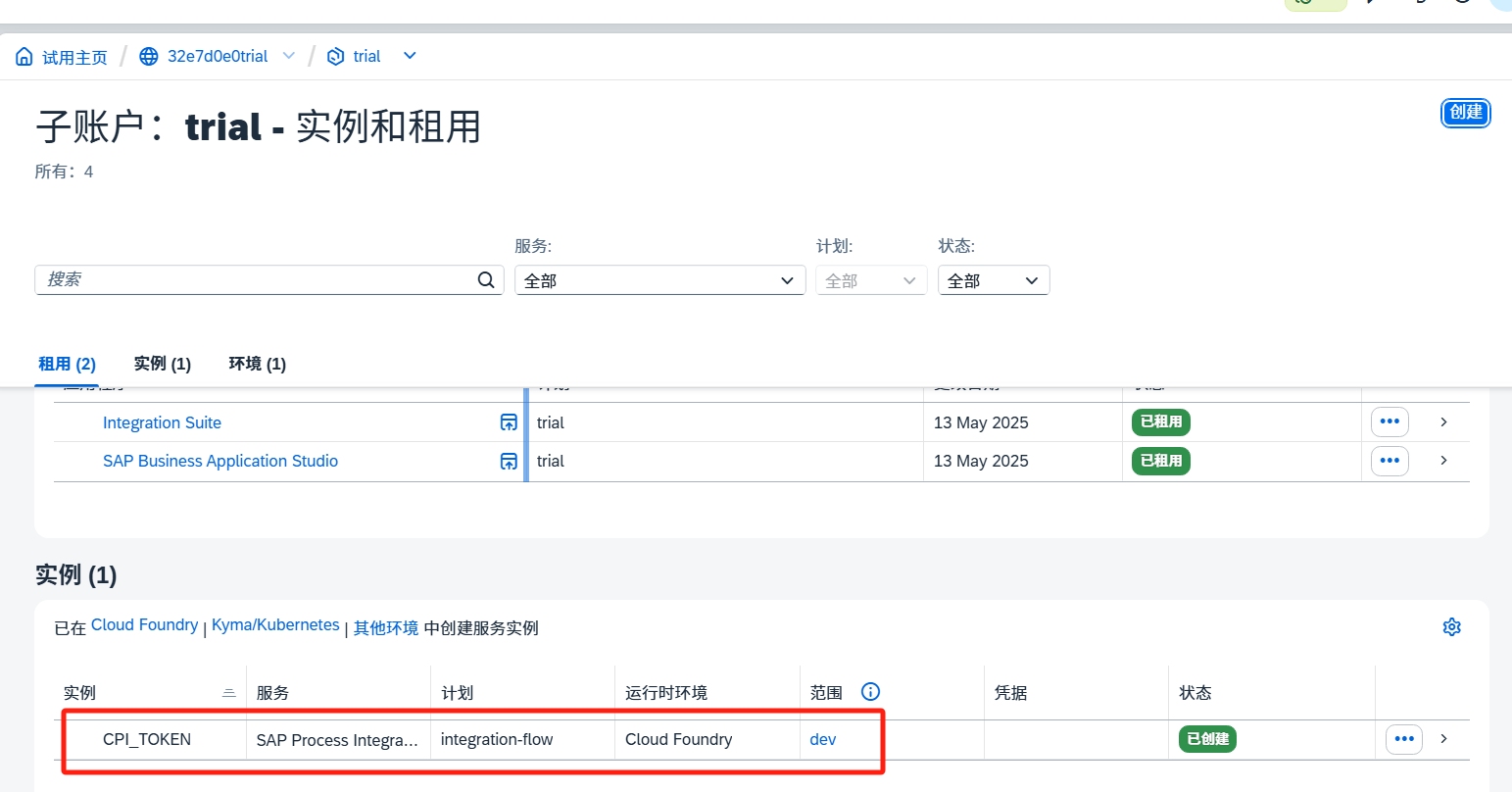The height and width of the screenshot is (792, 1512).
Task: Switch to the 租用 (2) tab
Action: click(67, 364)
